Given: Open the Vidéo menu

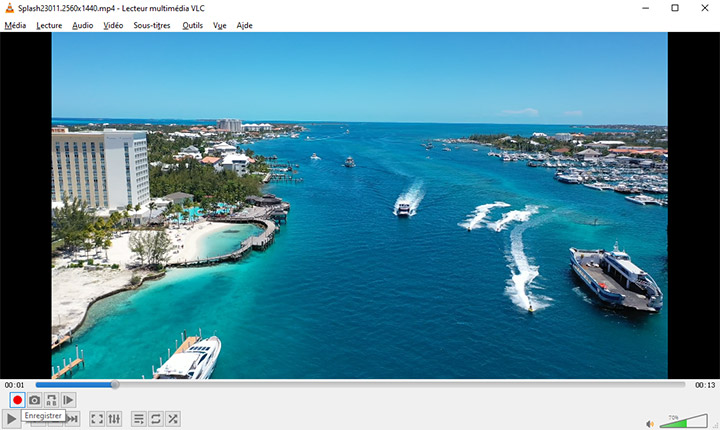Looking at the screenshot, I should coord(113,25).
